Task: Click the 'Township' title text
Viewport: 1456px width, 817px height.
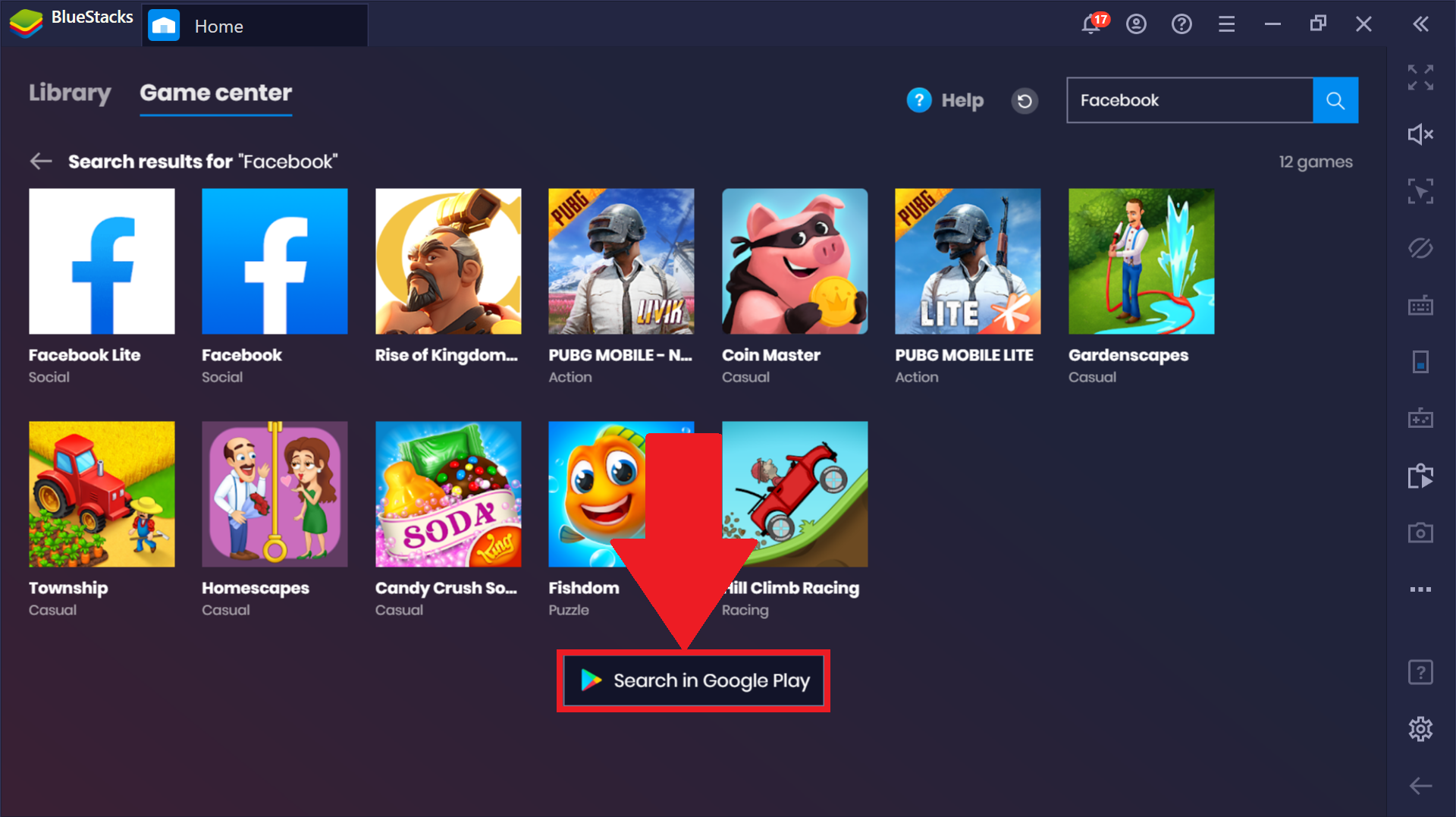Action: point(68,588)
